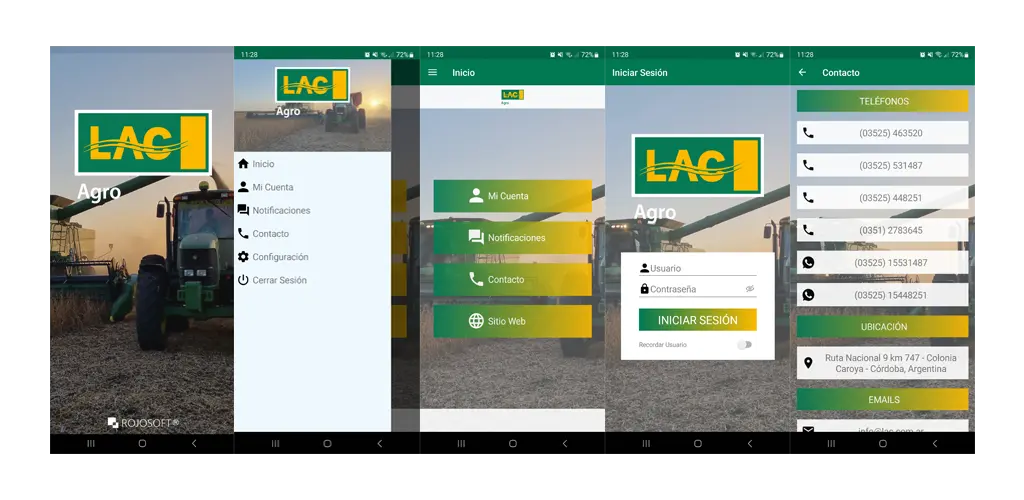Call phone number (03525) 448251
The image size is (1024, 500).
(882, 198)
